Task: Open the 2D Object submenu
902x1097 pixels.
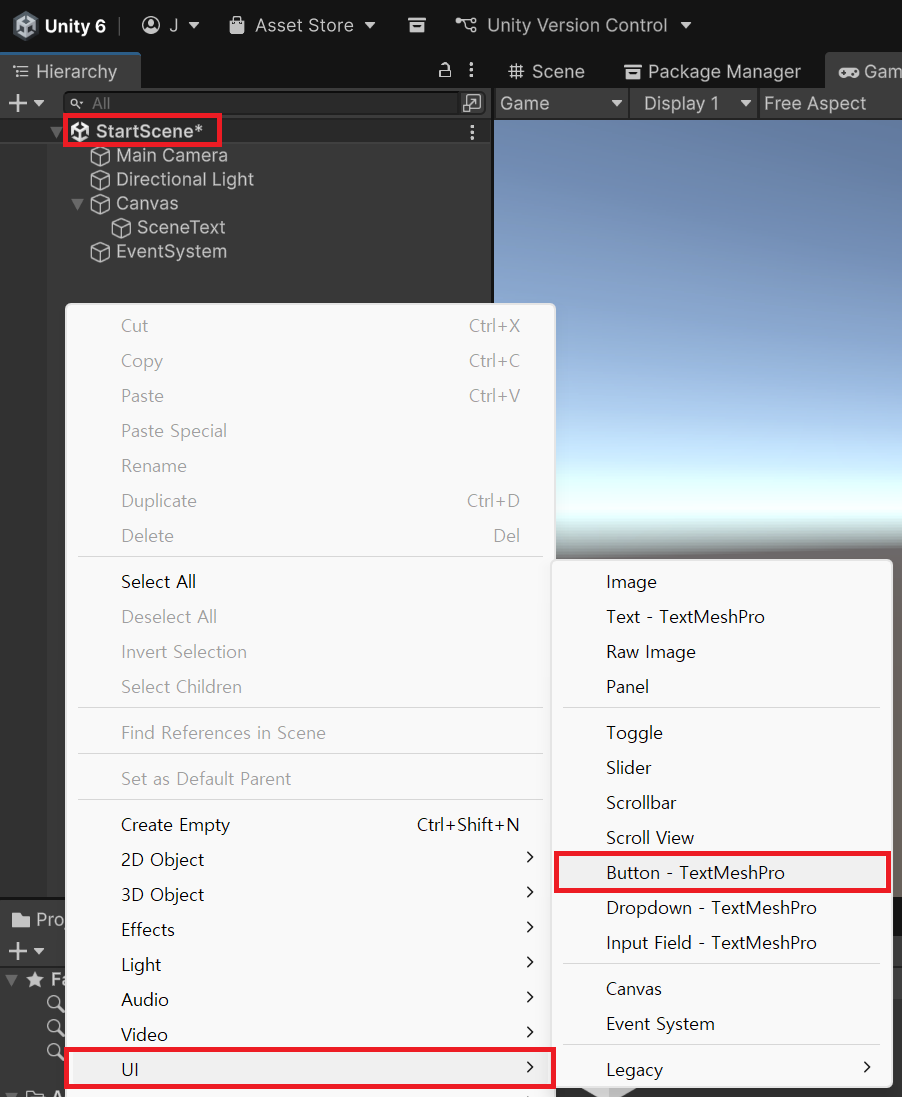Action: click(x=310, y=860)
